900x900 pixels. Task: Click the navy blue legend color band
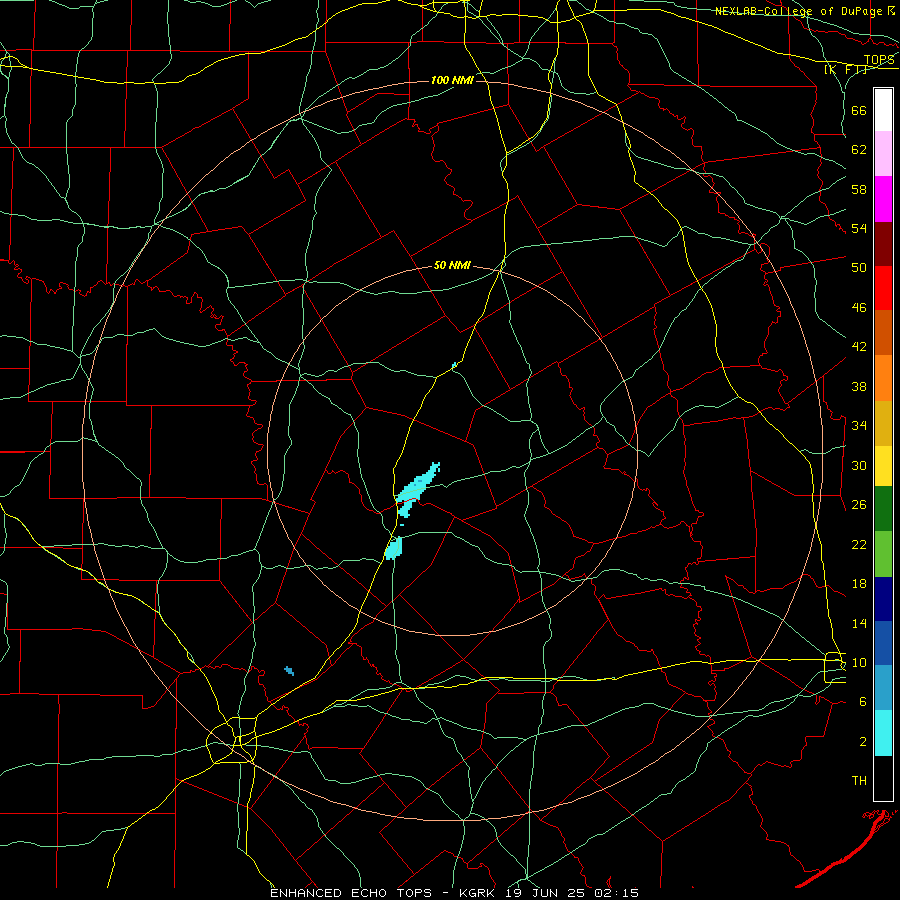click(883, 599)
